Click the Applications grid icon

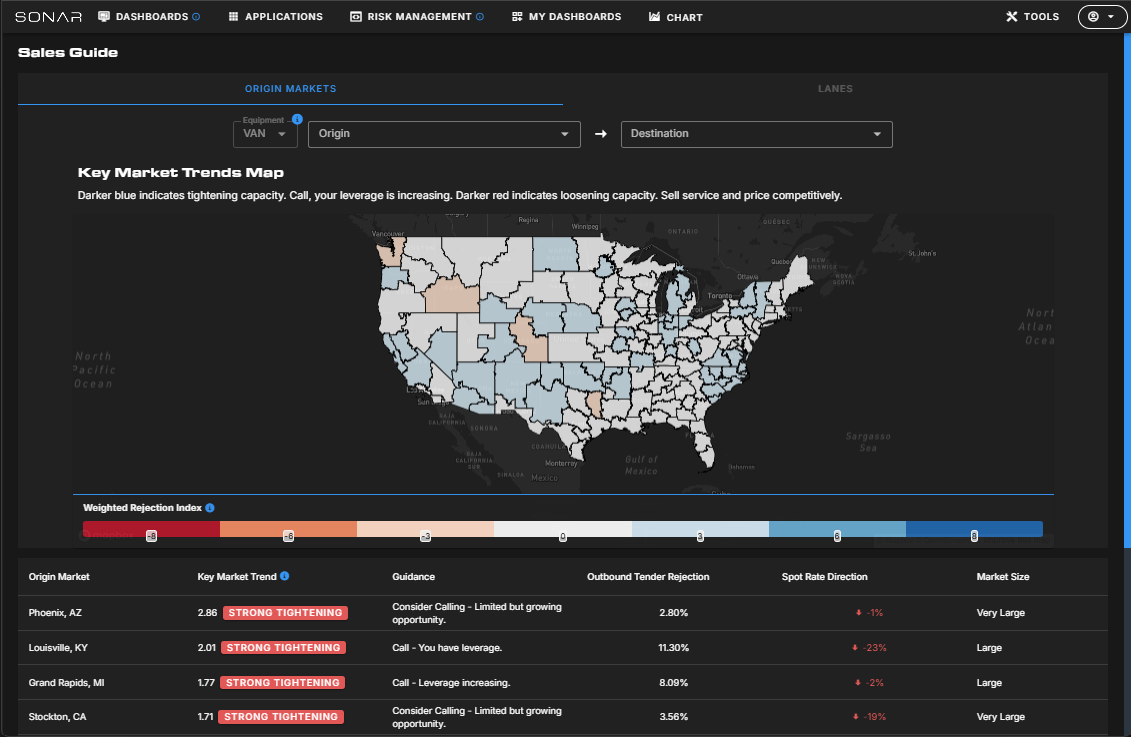pyautogui.click(x=233, y=17)
